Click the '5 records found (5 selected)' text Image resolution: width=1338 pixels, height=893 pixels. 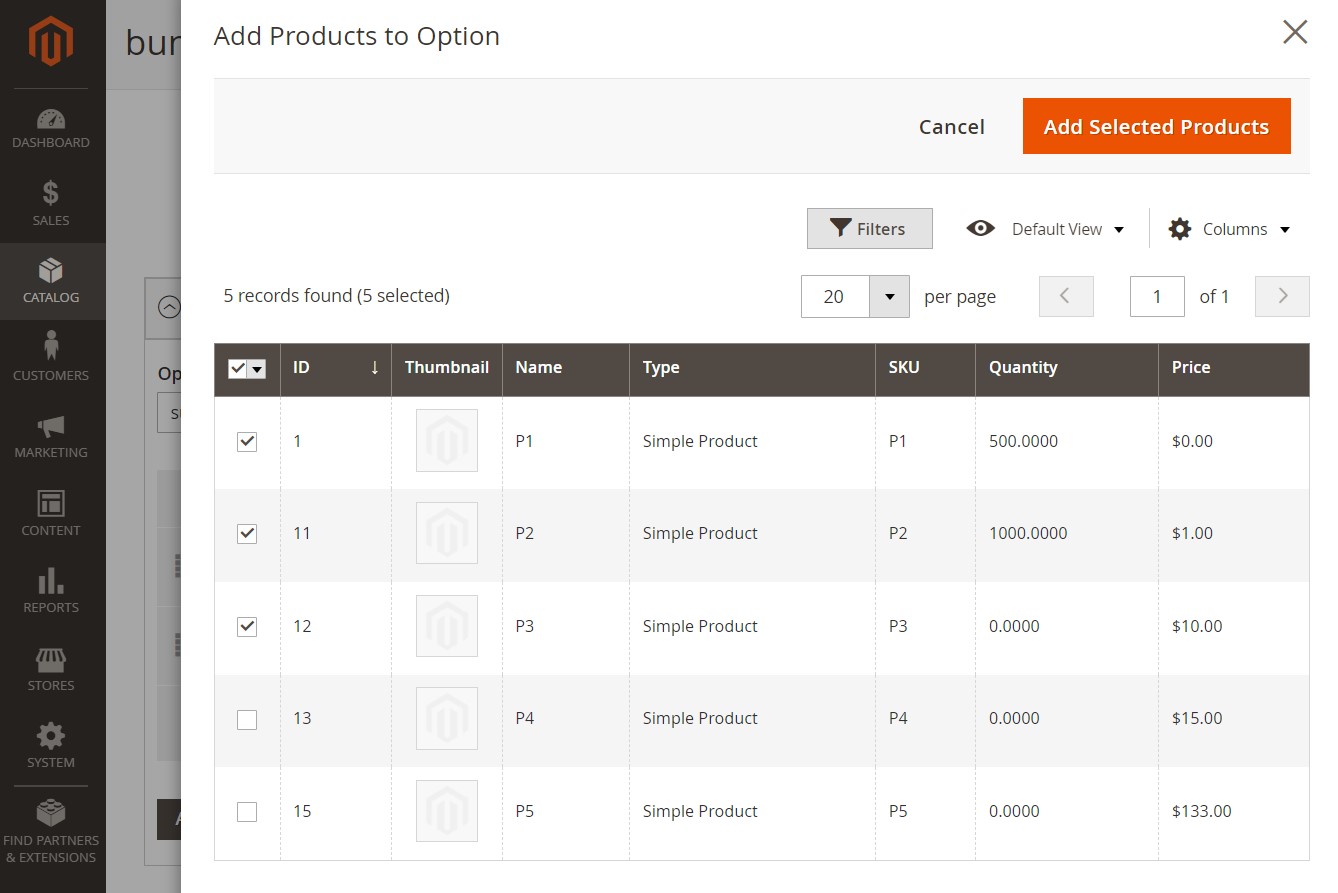(337, 296)
